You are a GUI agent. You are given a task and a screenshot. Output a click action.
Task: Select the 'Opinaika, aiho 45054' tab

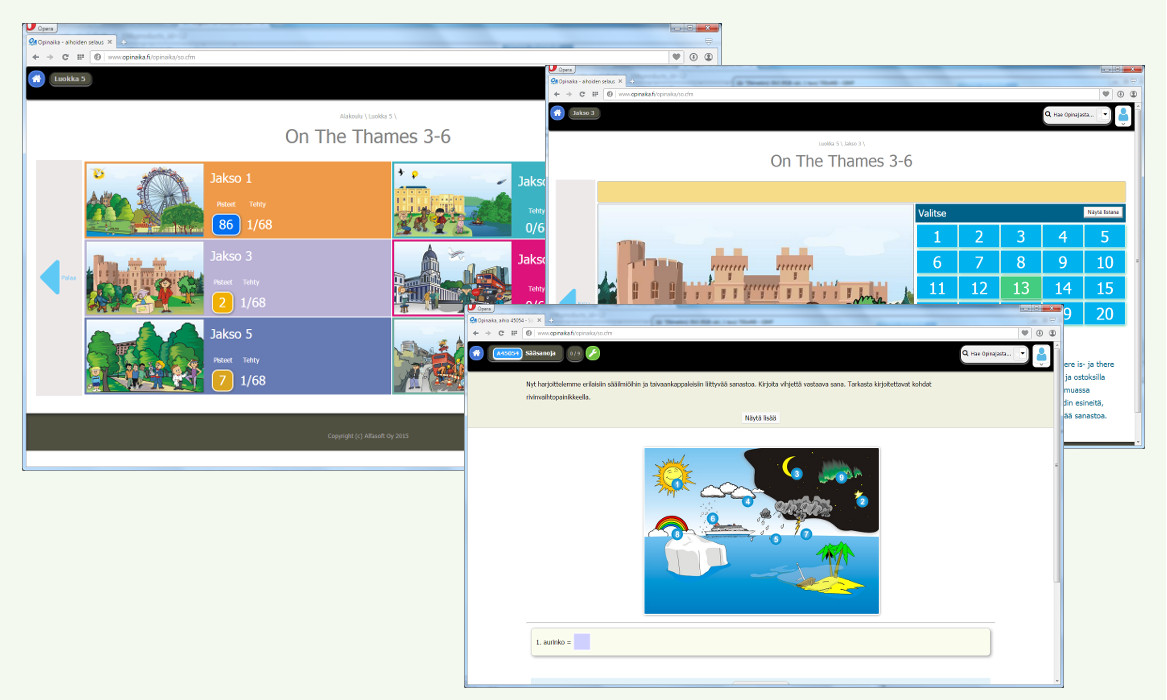click(505, 320)
